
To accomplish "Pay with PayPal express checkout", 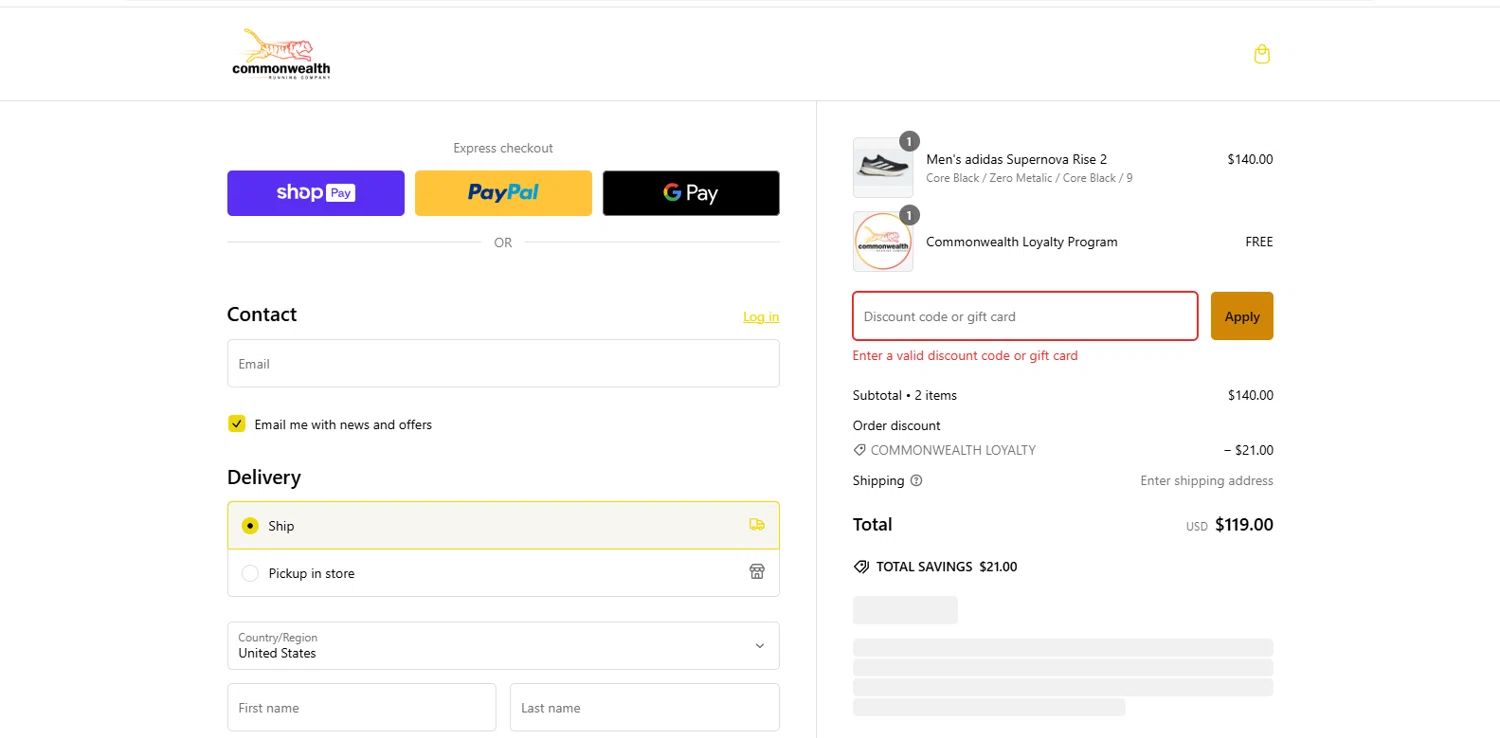I will pos(503,193).
